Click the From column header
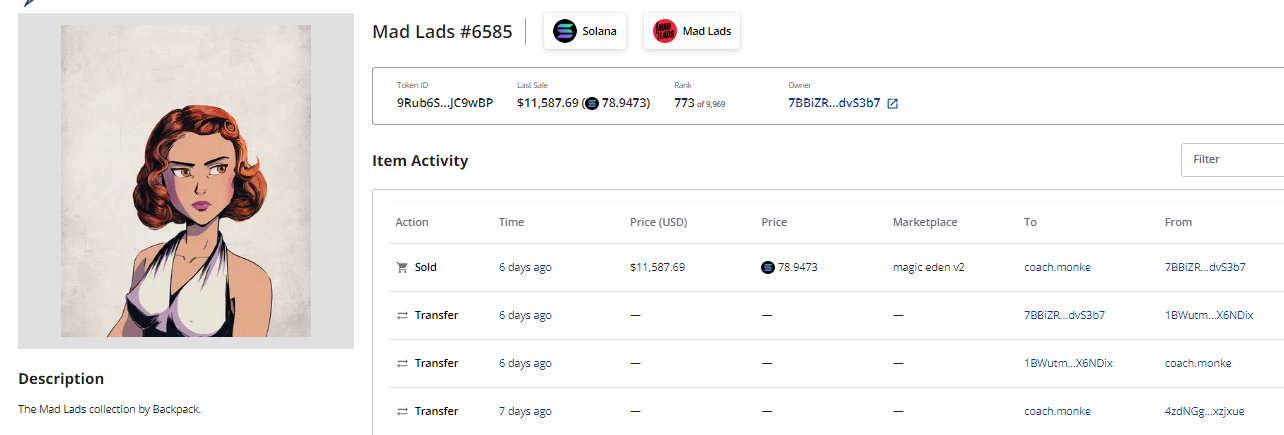 [1178, 222]
